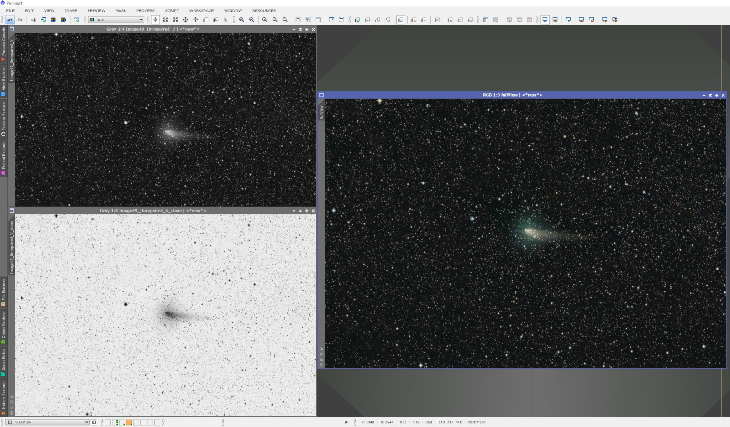Toggle the highlighted first button in the toolbar
The height and width of the screenshot is (427, 730).
point(9,20)
